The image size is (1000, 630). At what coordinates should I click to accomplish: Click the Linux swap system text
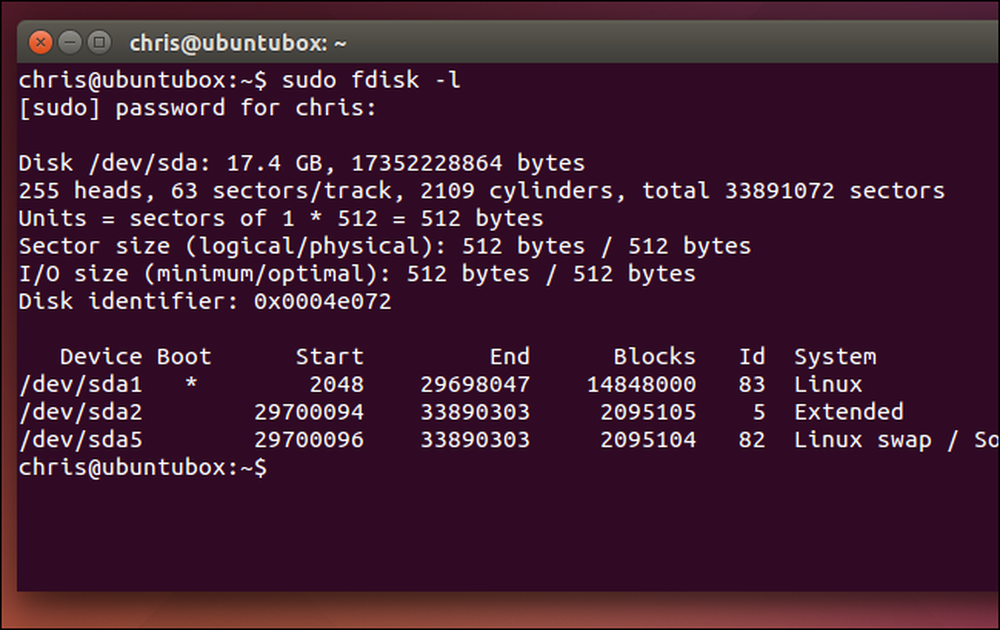[862, 440]
